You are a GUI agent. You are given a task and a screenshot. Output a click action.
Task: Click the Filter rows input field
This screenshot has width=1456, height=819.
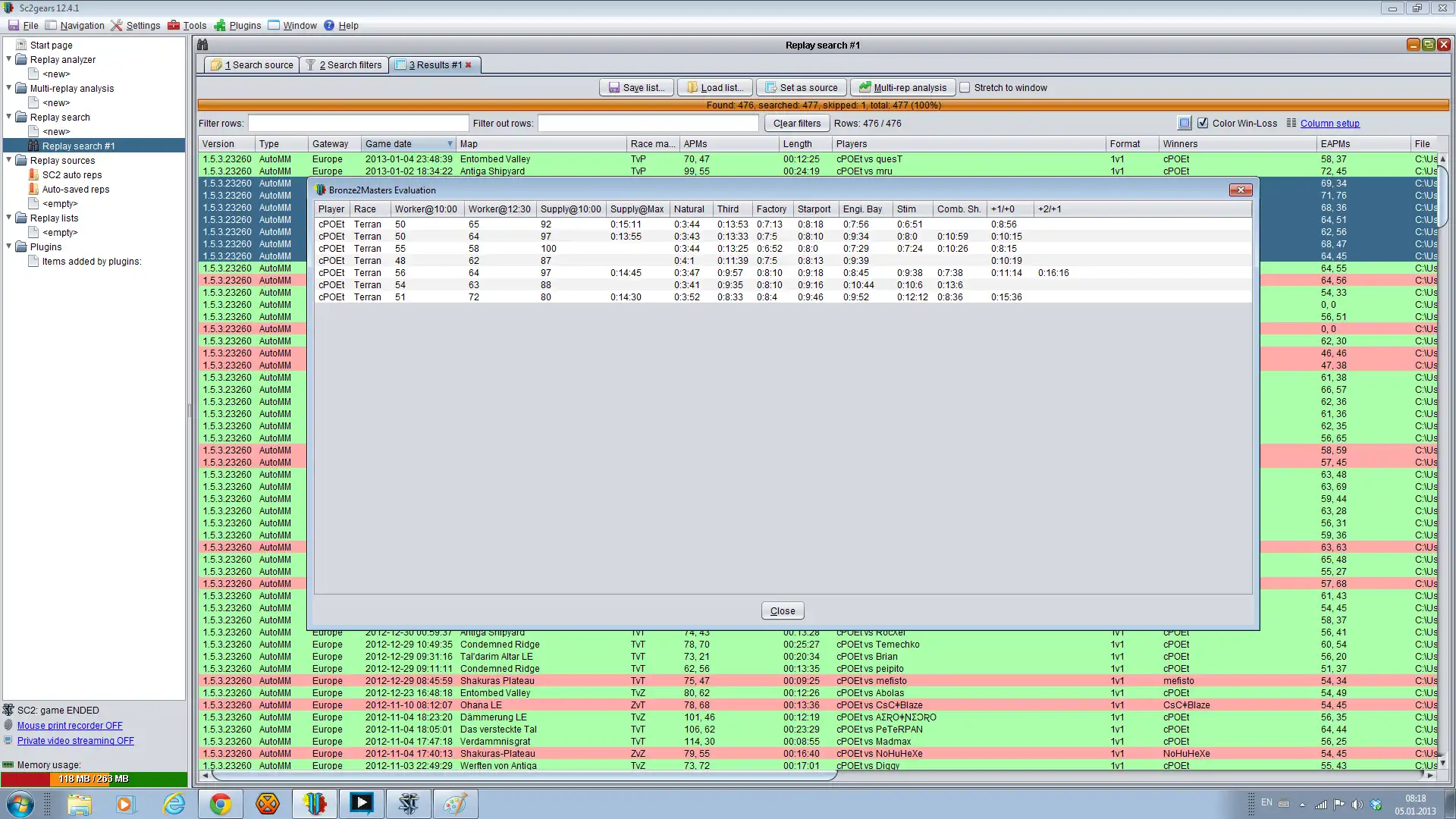358,124
